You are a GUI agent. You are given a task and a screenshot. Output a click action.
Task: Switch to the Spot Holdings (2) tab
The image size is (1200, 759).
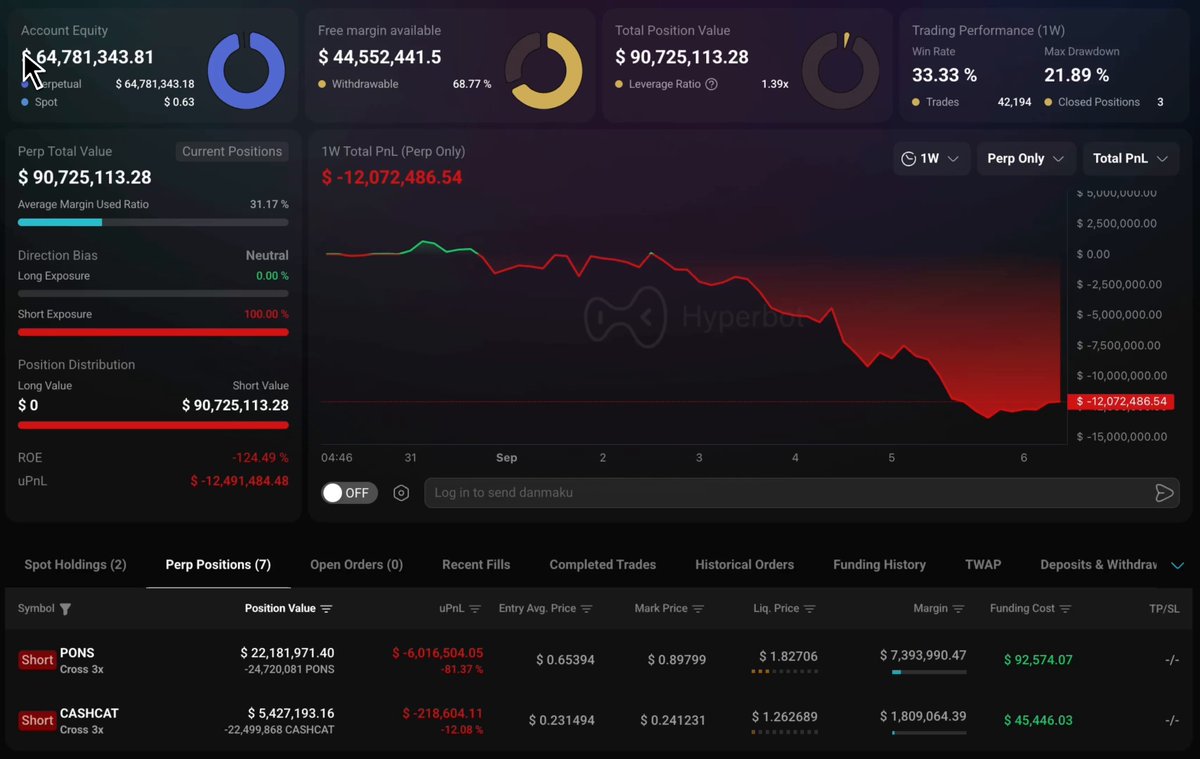click(x=75, y=565)
